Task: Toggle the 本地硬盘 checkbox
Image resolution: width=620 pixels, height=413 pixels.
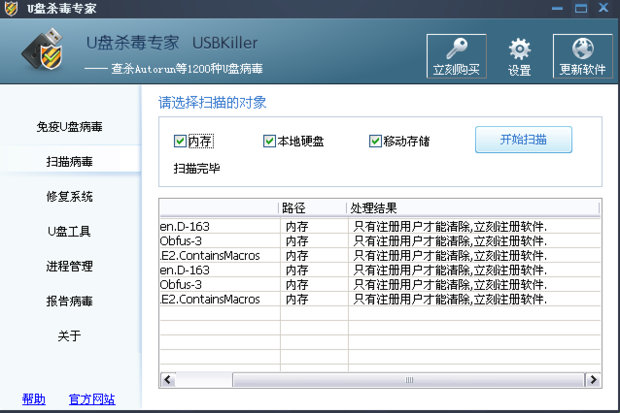Action: tap(269, 141)
